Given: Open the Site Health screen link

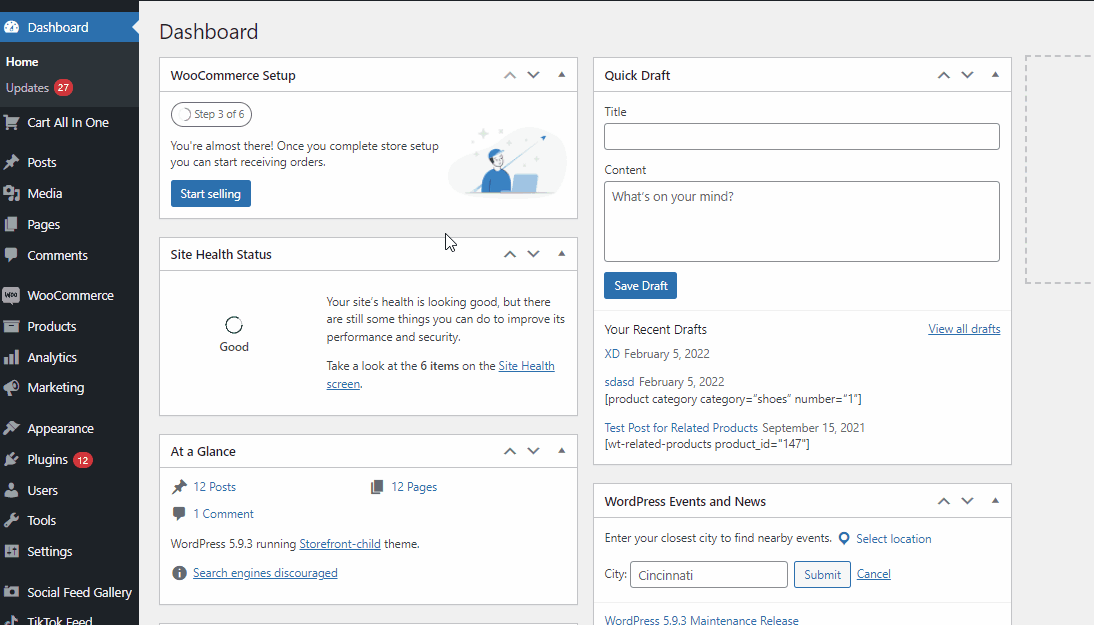Looking at the screenshot, I should click(x=526, y=366).
